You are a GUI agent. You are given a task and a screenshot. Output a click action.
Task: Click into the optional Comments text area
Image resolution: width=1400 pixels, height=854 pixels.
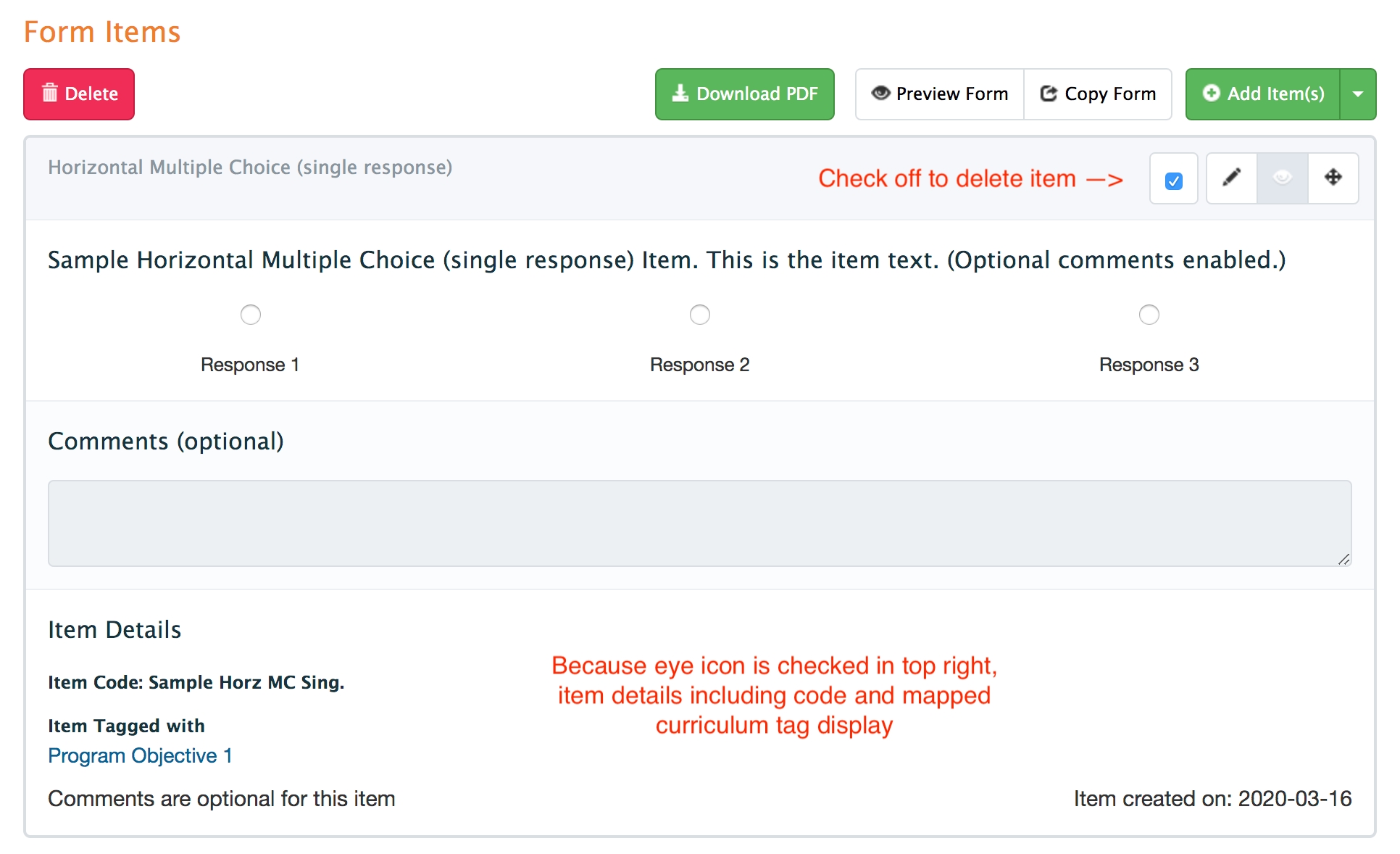pos(699,523)
